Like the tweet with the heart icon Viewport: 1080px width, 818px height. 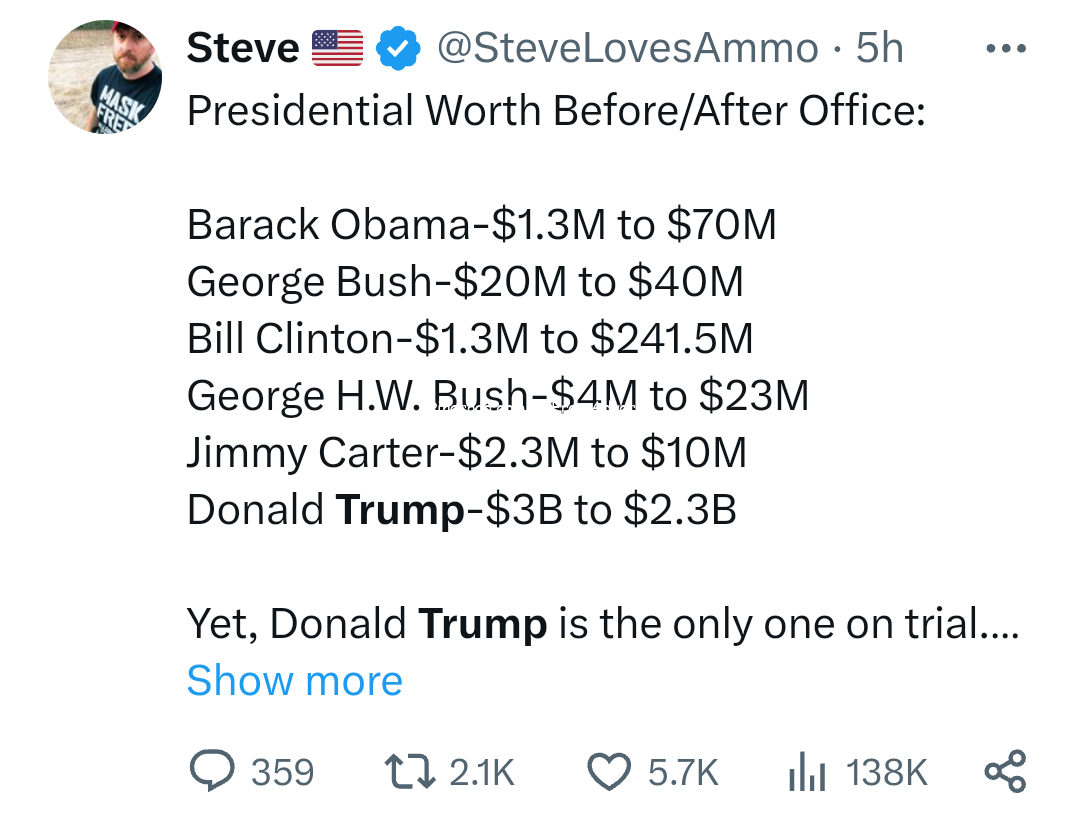point(607,771)
